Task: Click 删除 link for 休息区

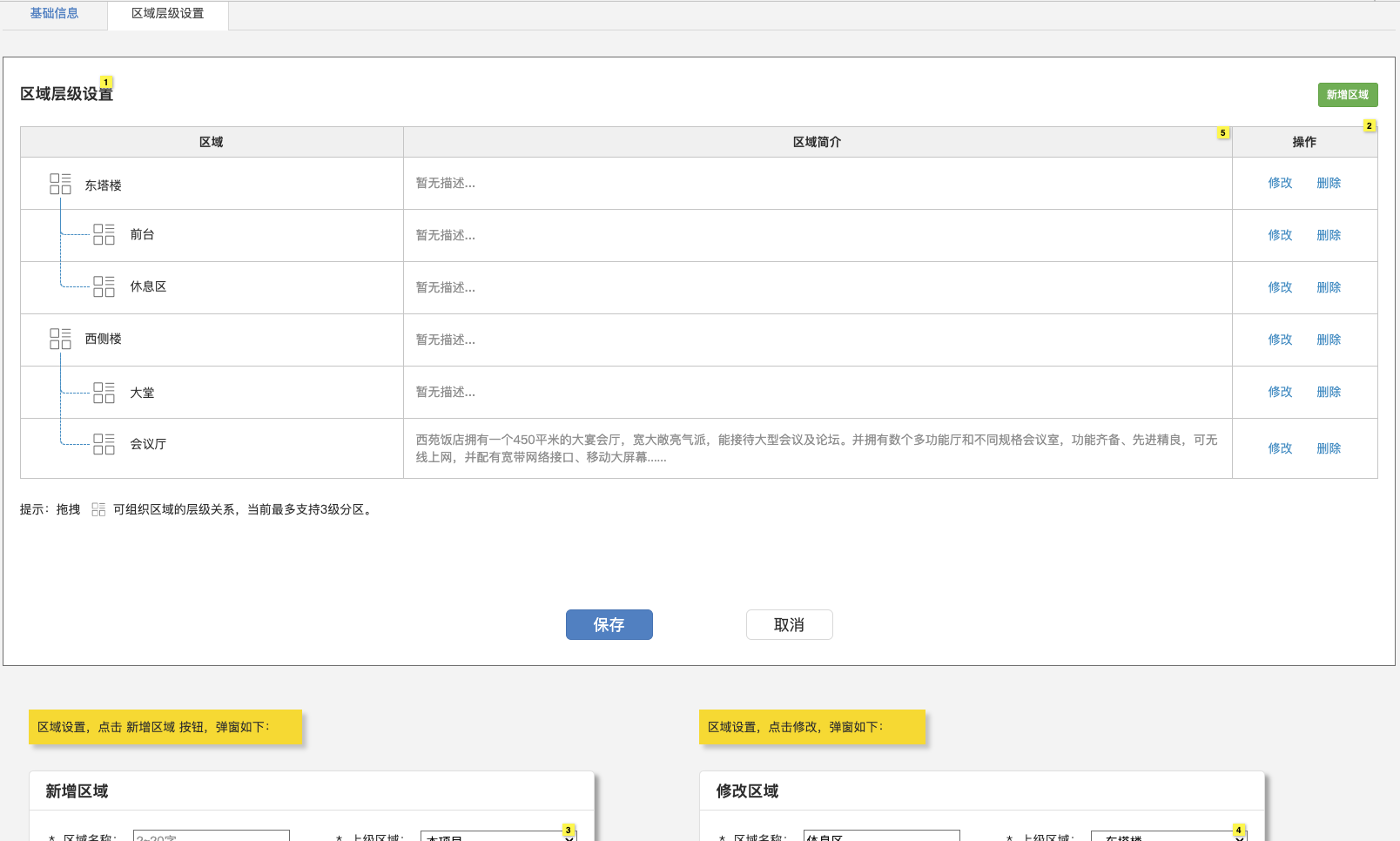Action: coord(1329,287)
